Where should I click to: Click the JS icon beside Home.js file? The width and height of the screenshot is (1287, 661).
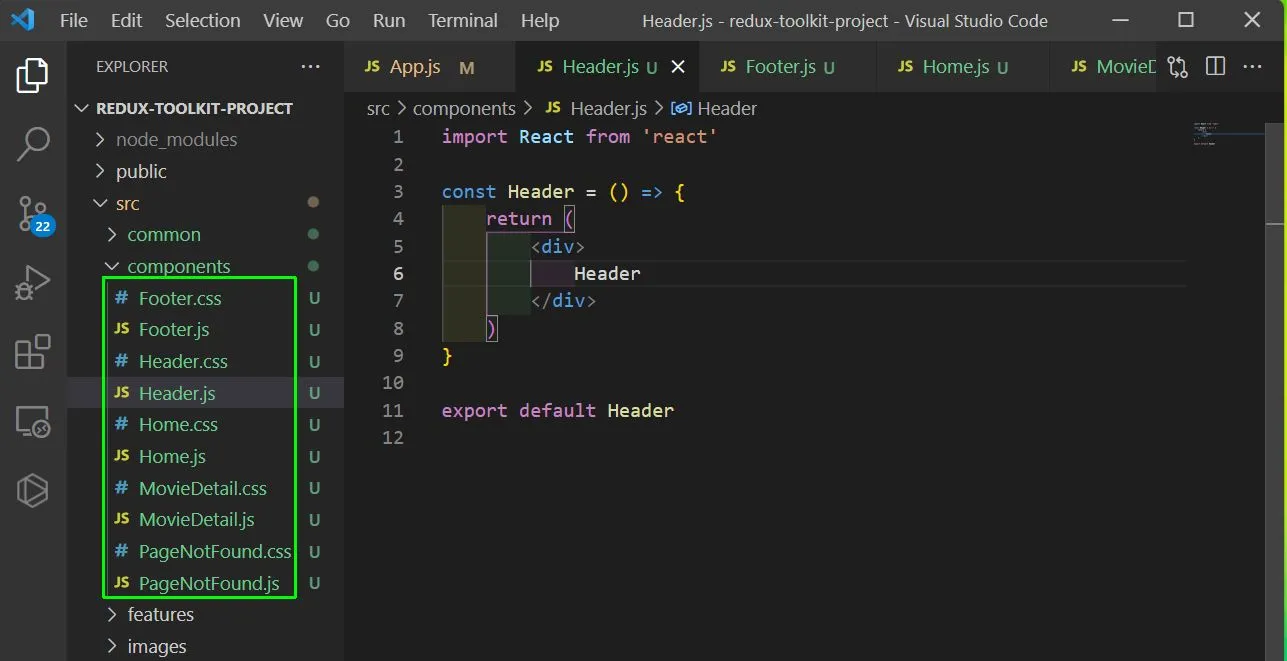coord(122,456)
